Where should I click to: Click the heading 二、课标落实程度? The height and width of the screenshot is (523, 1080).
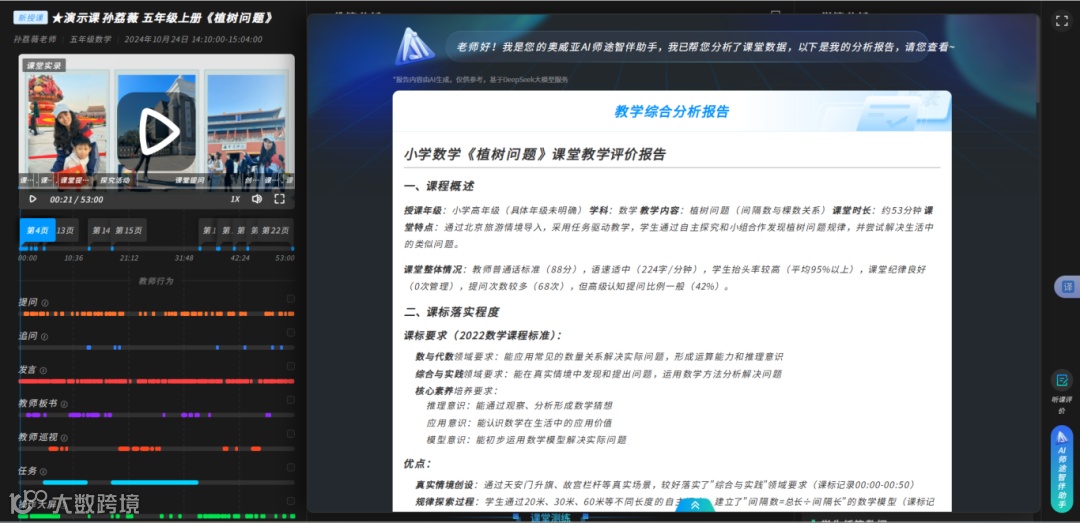pyautogui.click(x=451, y=312)
